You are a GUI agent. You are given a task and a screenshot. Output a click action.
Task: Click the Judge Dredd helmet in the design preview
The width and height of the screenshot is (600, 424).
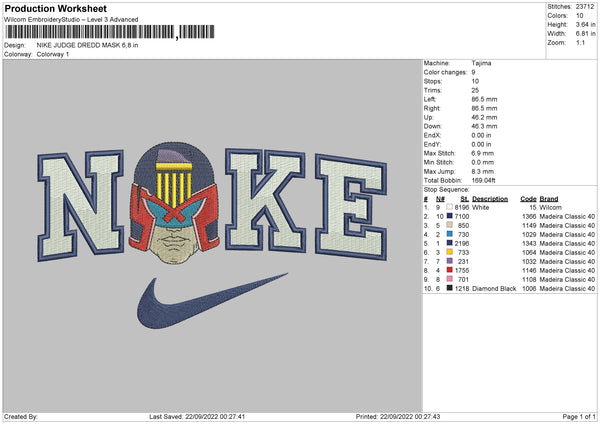[174, 203]
